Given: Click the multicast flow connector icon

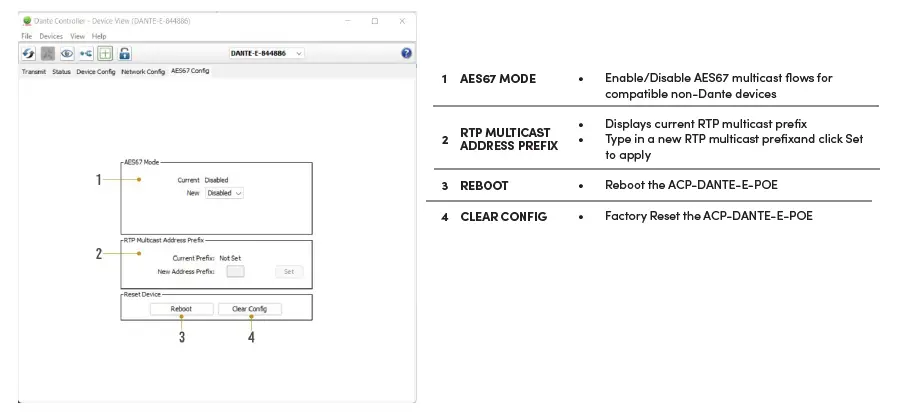Looking at the screenshot, I should 86,53.
